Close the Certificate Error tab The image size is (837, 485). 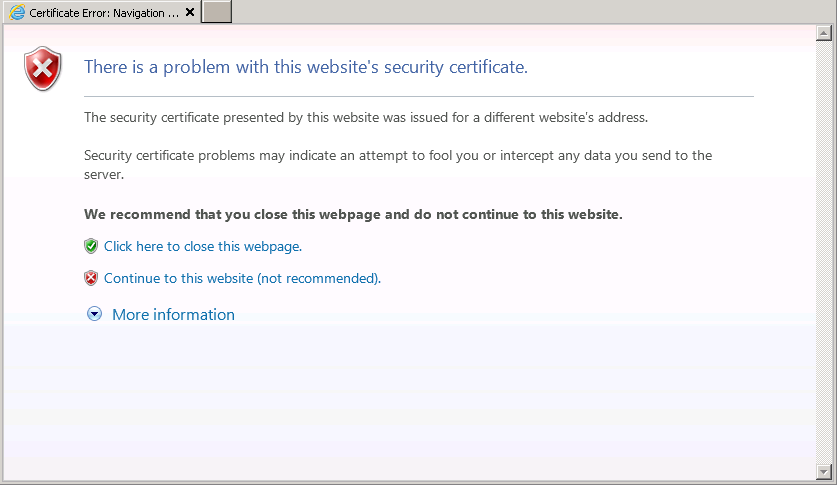point(189,12)
